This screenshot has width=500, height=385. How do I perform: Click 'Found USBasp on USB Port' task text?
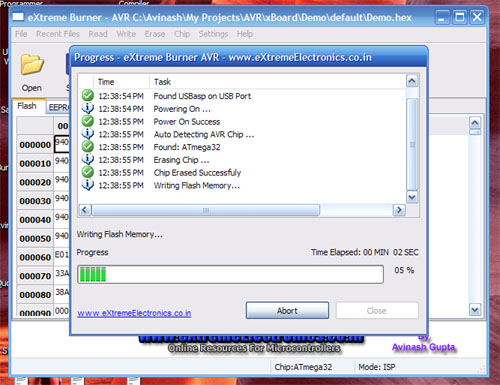tap(202, 96)
